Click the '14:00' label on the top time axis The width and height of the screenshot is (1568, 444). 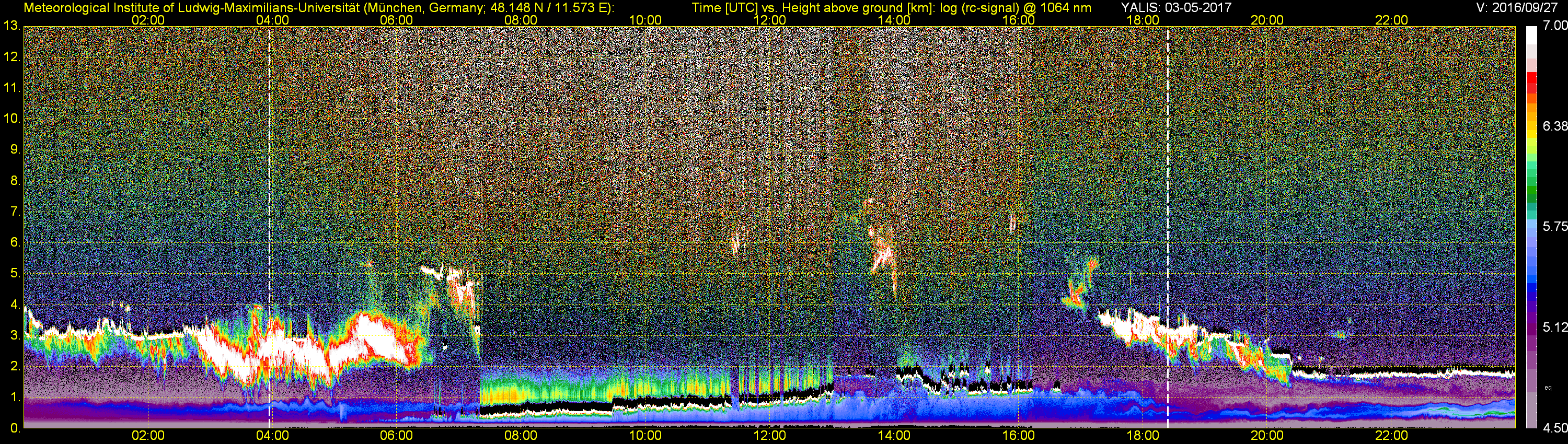pos(894,20)
